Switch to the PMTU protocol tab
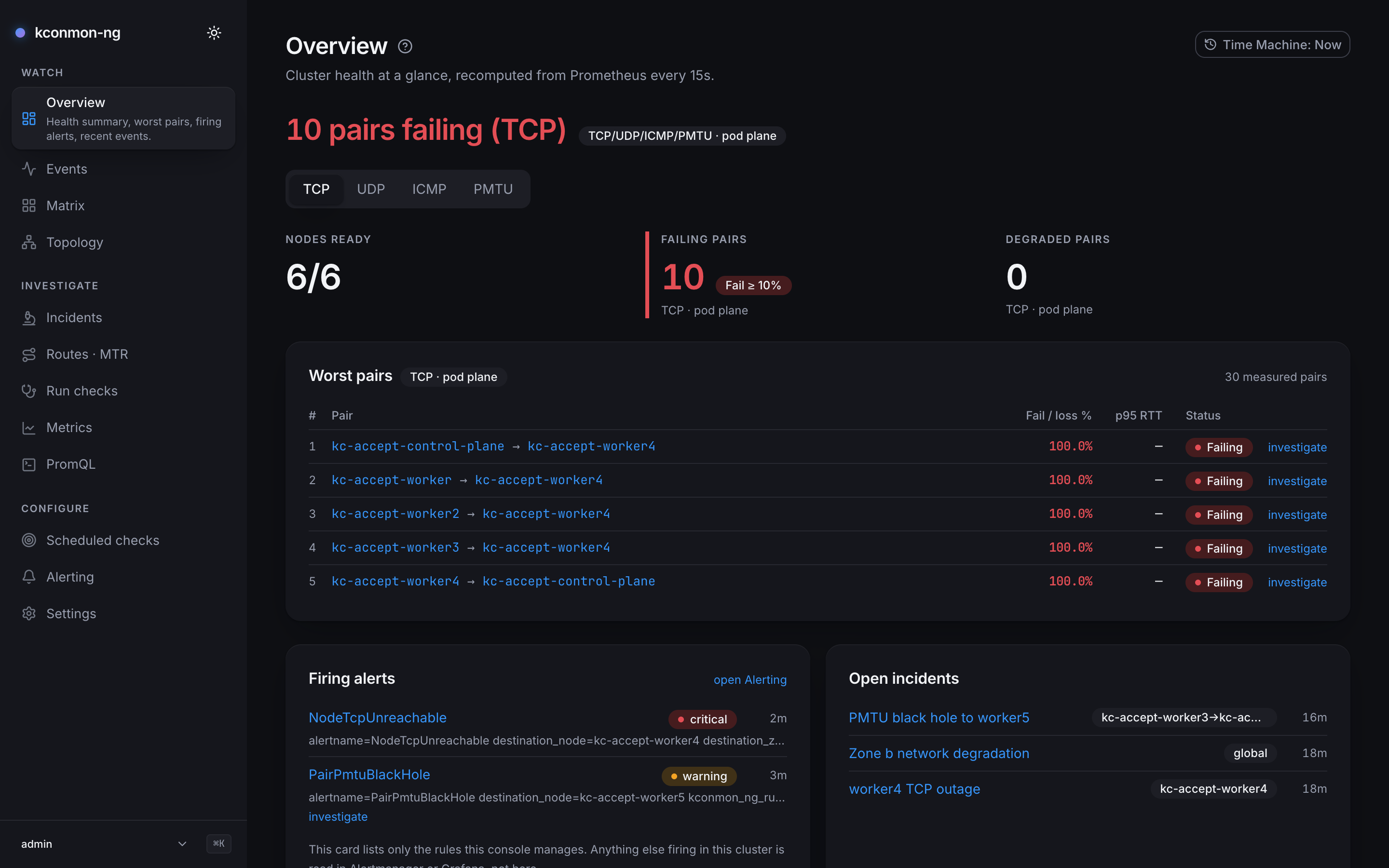 493,189
